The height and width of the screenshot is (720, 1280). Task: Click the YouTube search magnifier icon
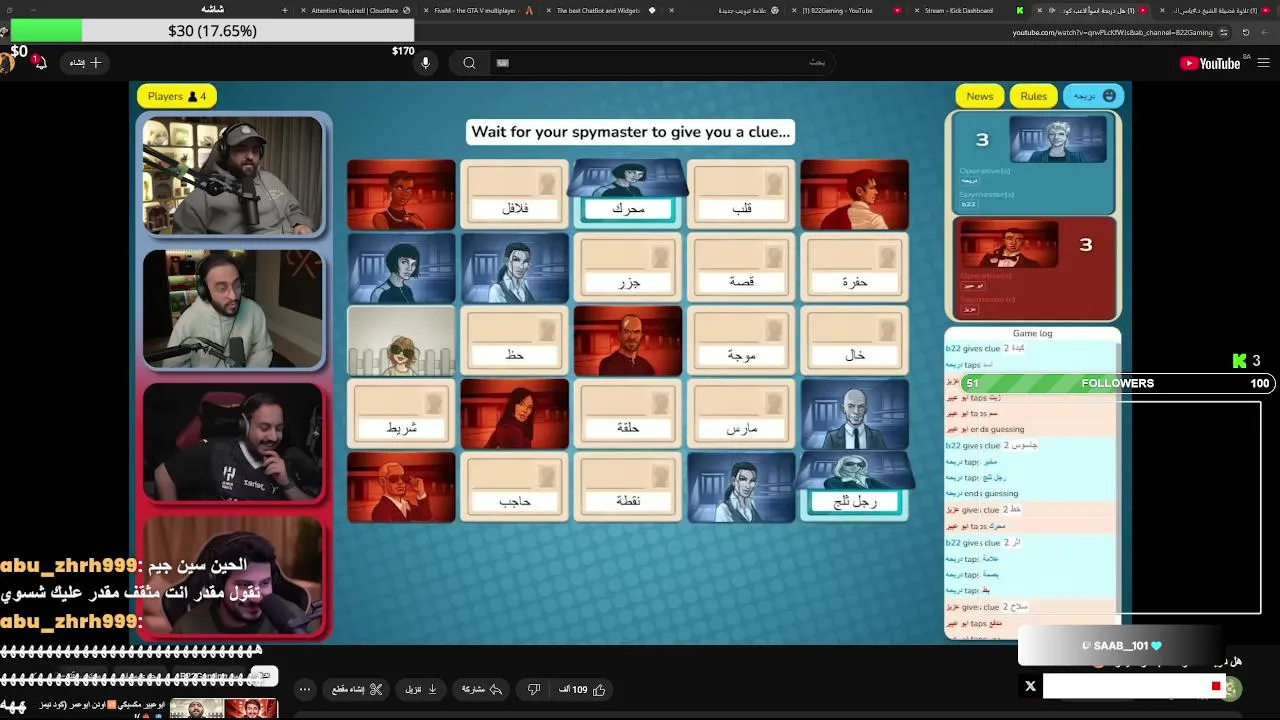pos(469,63)
